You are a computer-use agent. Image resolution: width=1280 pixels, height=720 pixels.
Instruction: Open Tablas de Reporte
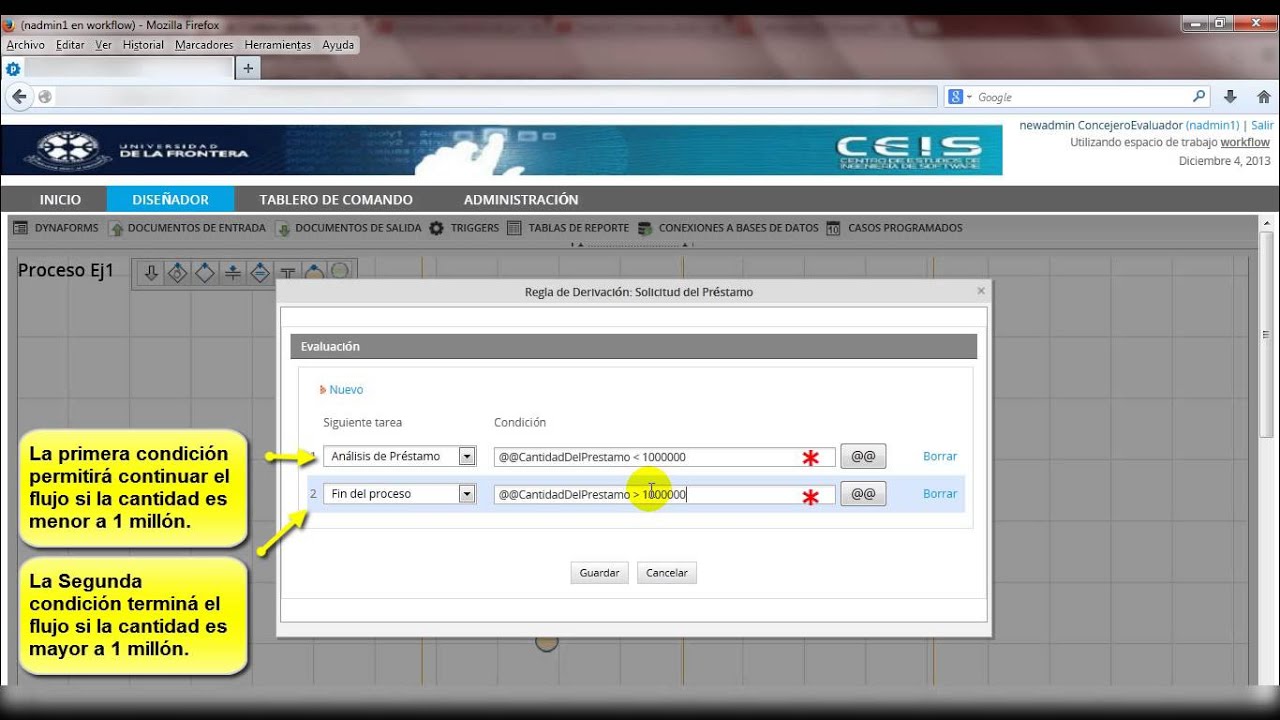(568, 228)
